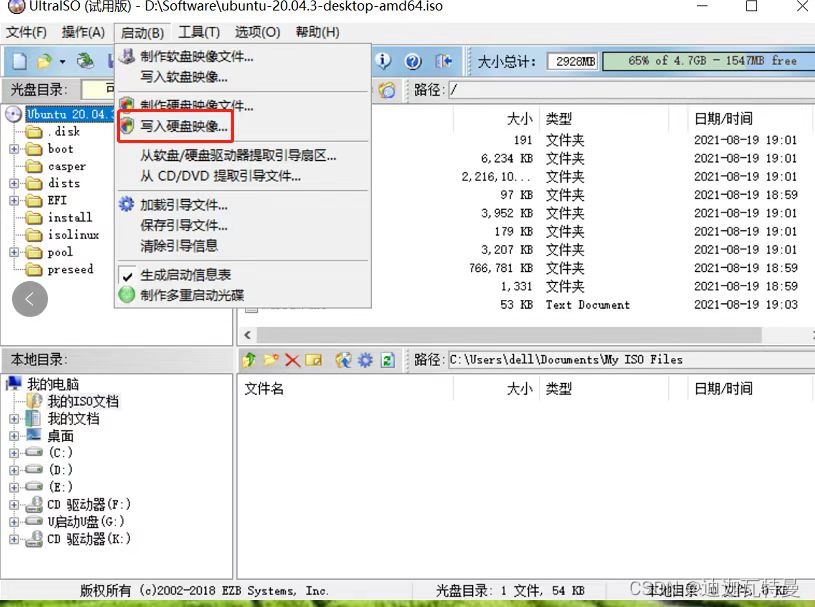The height and width of the screenshot is (607, 815).
Task: Expand 桌面 tree node
Action: pos(14,436)
